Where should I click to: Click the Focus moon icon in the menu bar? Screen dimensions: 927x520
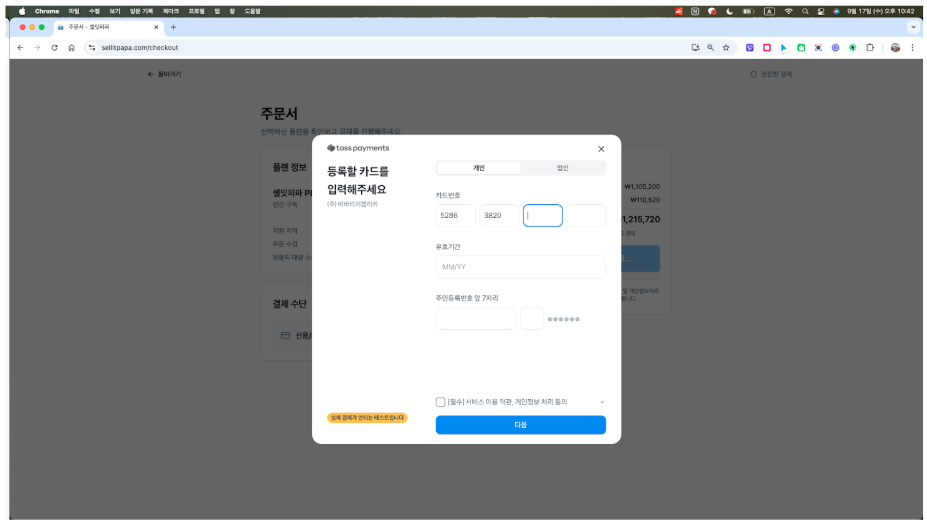(730, 11)
